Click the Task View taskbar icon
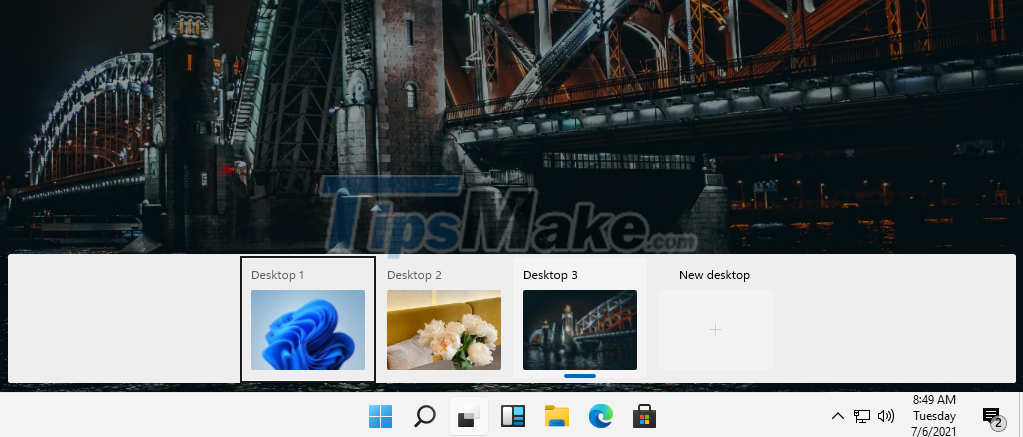The width and height of the screenshot is (1023, 437). tap(468, 416)
